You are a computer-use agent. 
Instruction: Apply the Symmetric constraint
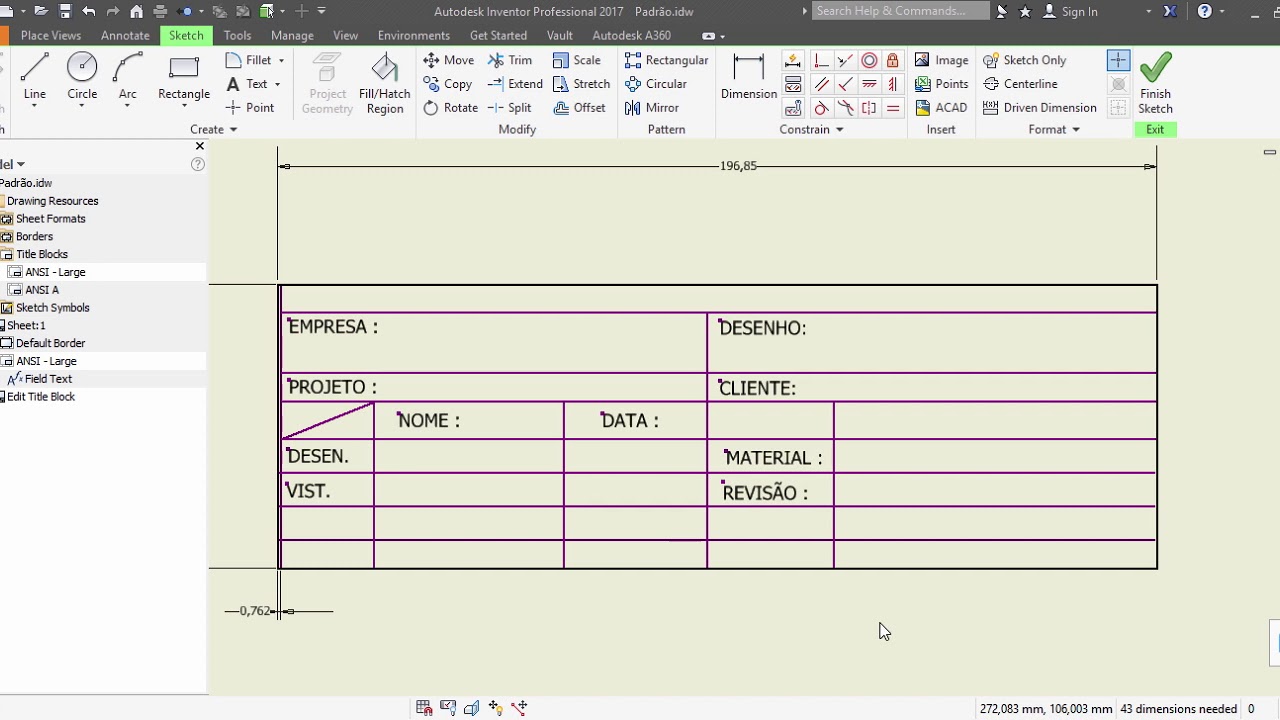click(x=869, y=108)
